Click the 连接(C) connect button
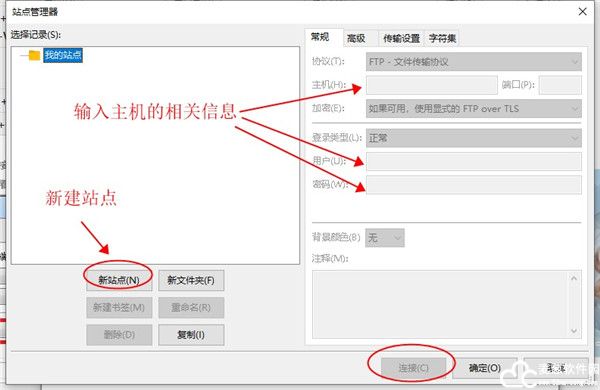Image resolution: width=600 pixels, height=390 pixels. [414, 368]
